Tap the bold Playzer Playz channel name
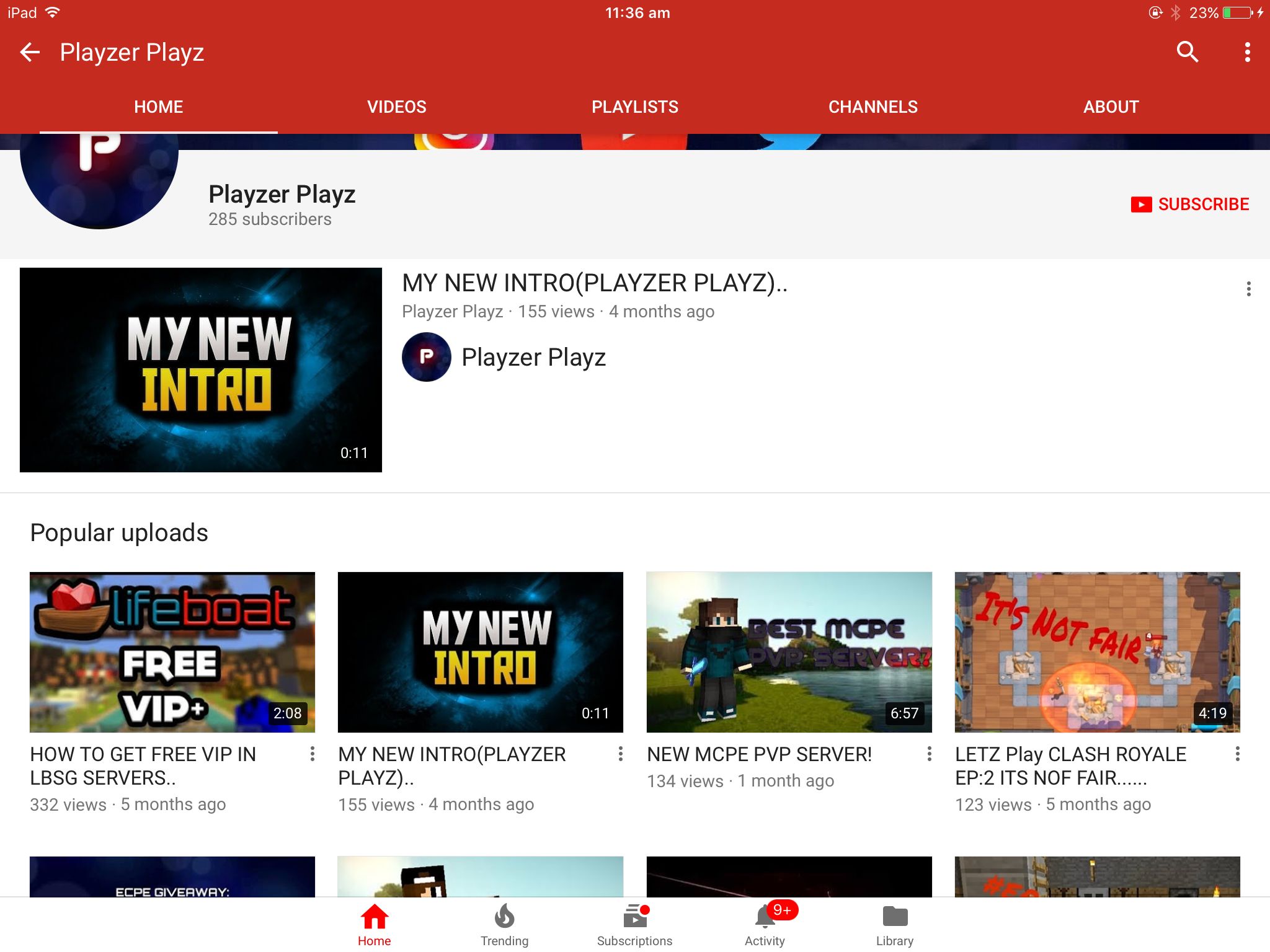1270x952 pixels. coord(282,195)
